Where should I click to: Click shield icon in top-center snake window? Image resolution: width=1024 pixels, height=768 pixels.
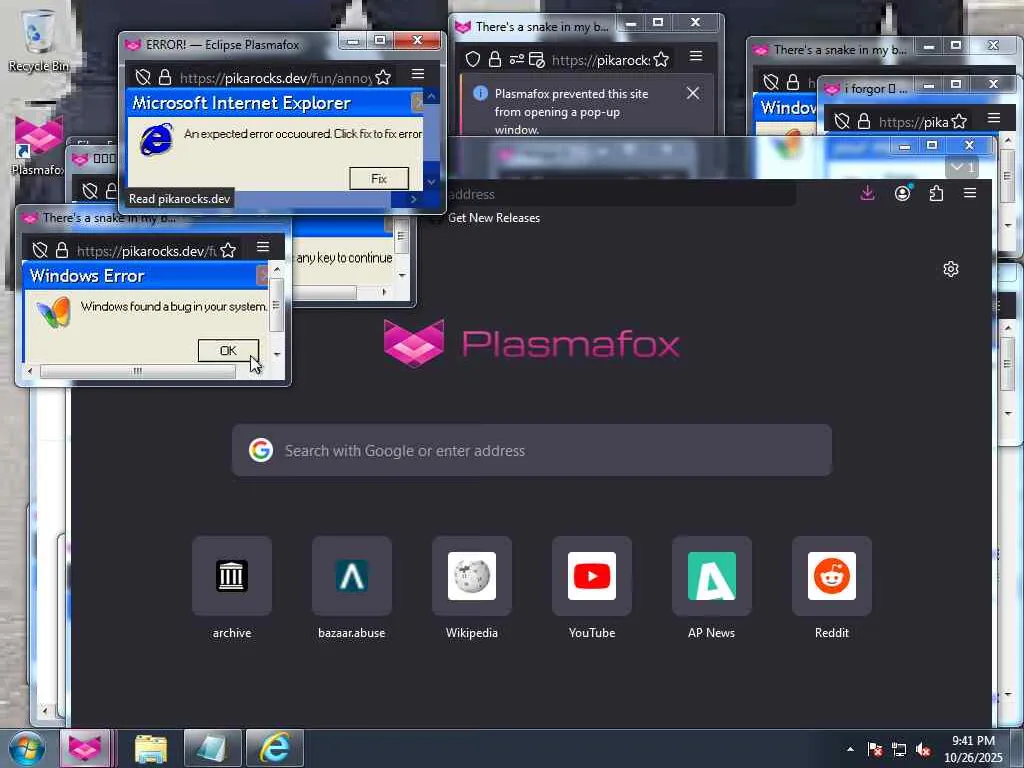[x=473, y=60]
